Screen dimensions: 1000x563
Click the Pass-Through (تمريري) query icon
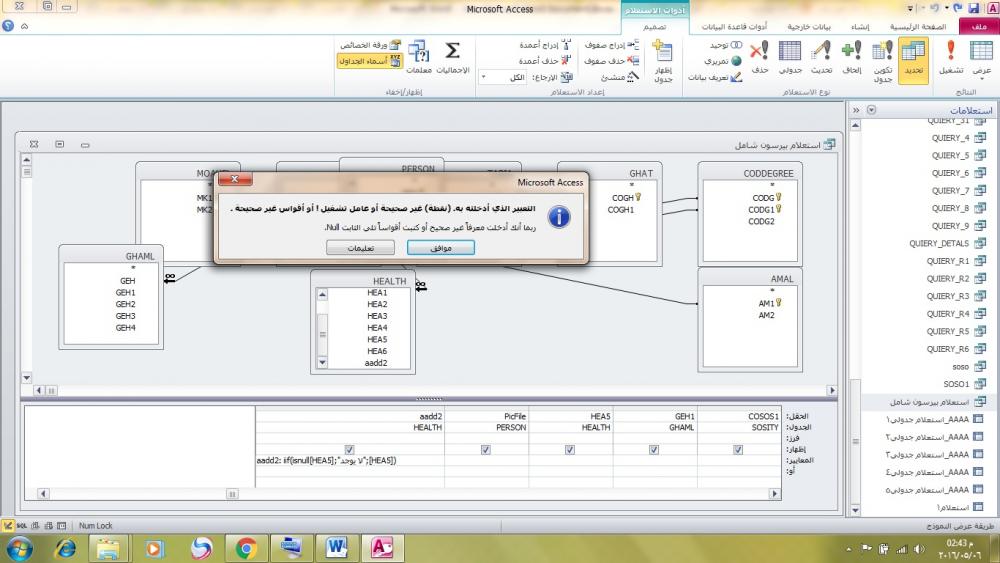coord(723,61)
